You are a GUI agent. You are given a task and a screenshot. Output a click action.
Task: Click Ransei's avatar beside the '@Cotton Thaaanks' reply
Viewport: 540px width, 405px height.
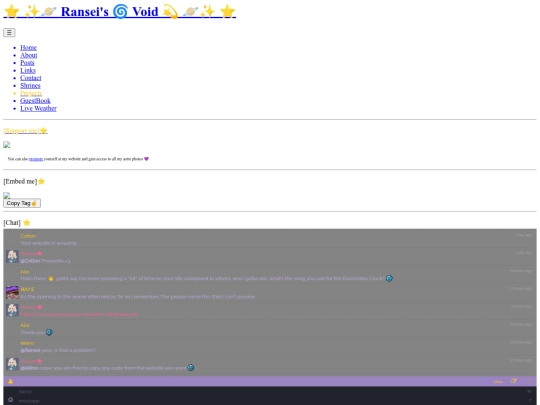point(12,257)
